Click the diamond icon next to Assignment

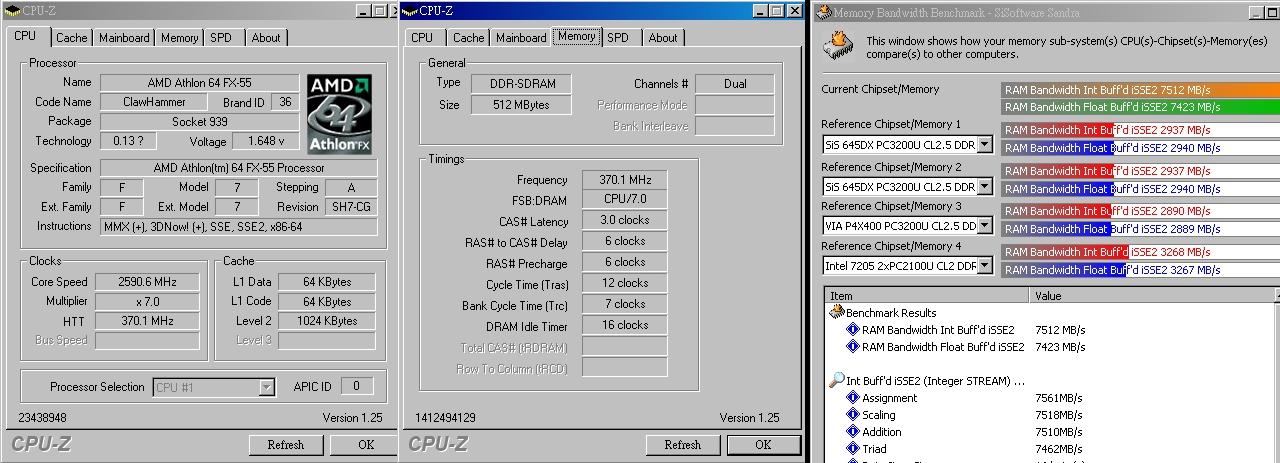point(853,397)
